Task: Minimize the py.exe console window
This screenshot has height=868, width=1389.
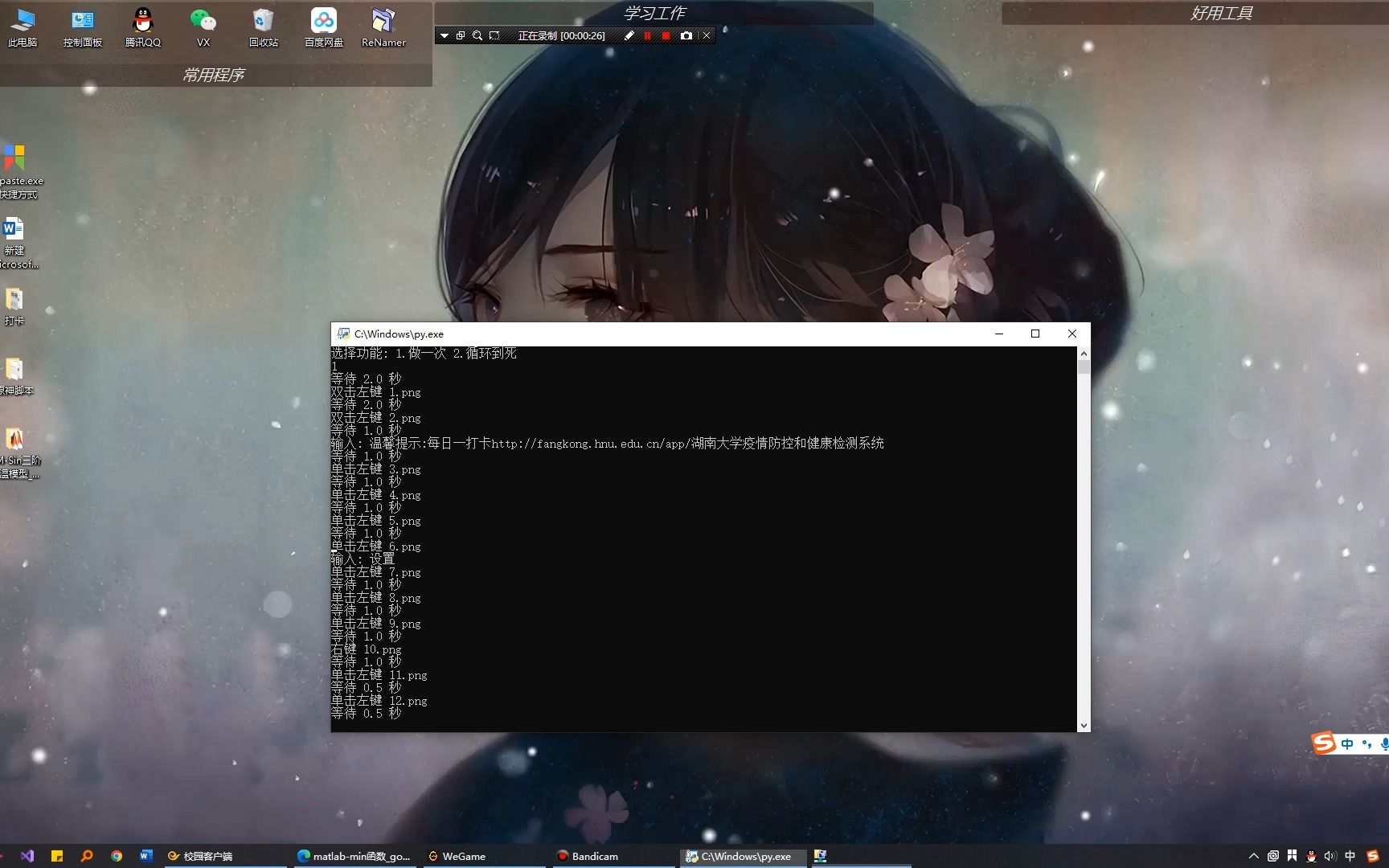Action: (x=999, y=334)
